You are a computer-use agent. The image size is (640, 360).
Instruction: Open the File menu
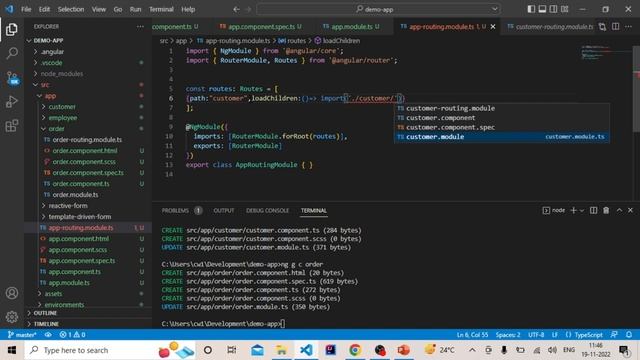click(26, 9)
